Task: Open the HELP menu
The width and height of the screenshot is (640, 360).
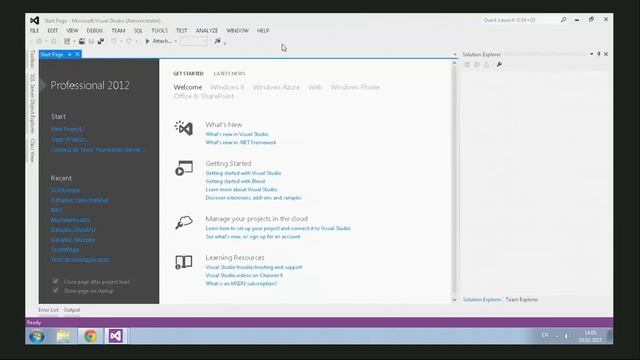Action: coord(263,31)
